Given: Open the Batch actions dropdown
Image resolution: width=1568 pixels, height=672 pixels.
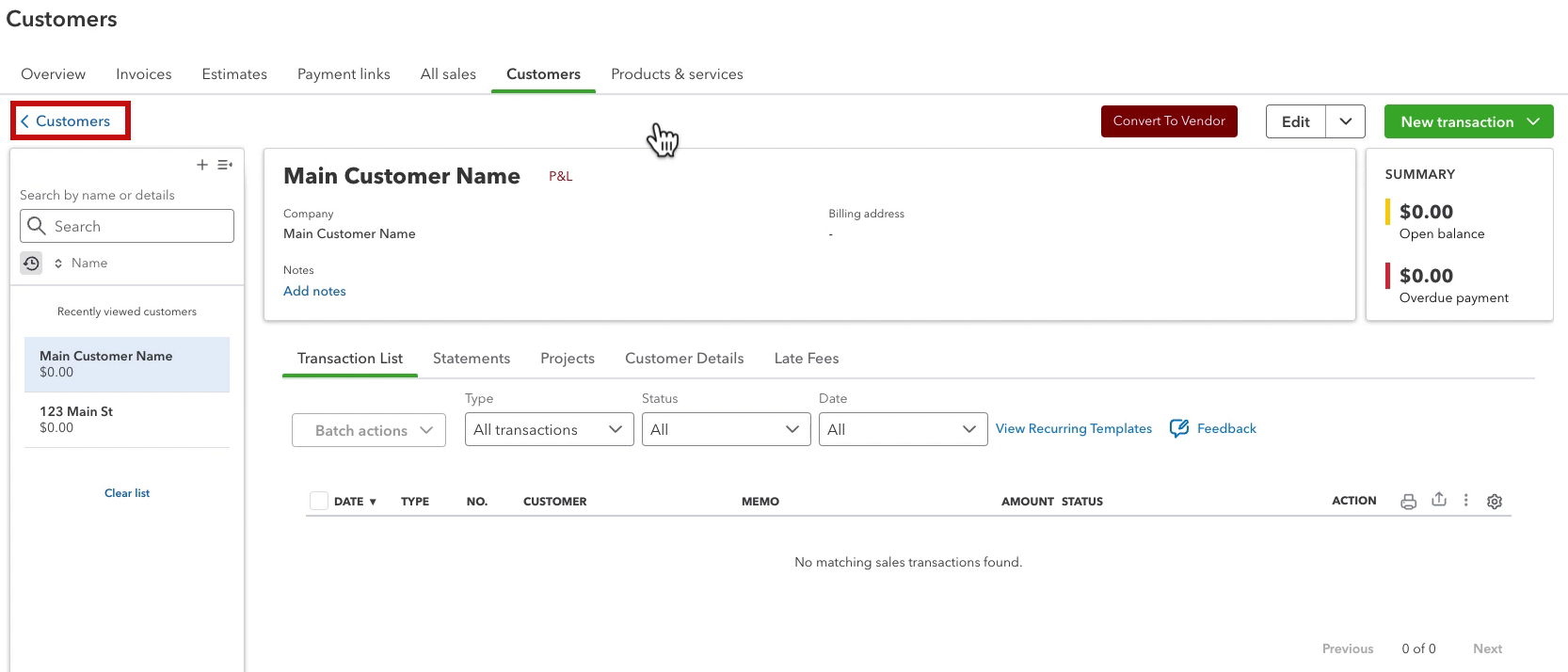Looking at the screenshot, I should pyautogui.click(x=369, y=430).
